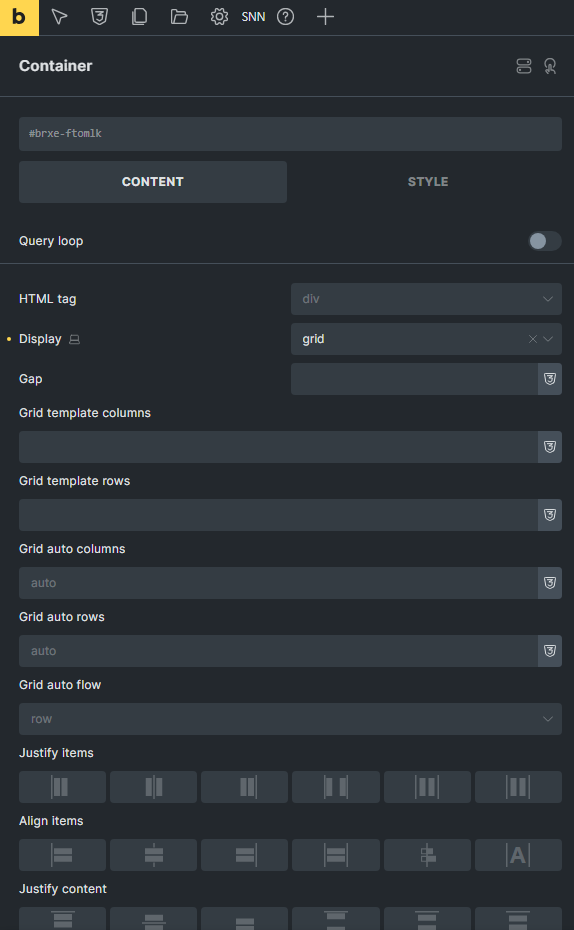
Task: Open the SNN menu item
Action: (x=253, y=17)
